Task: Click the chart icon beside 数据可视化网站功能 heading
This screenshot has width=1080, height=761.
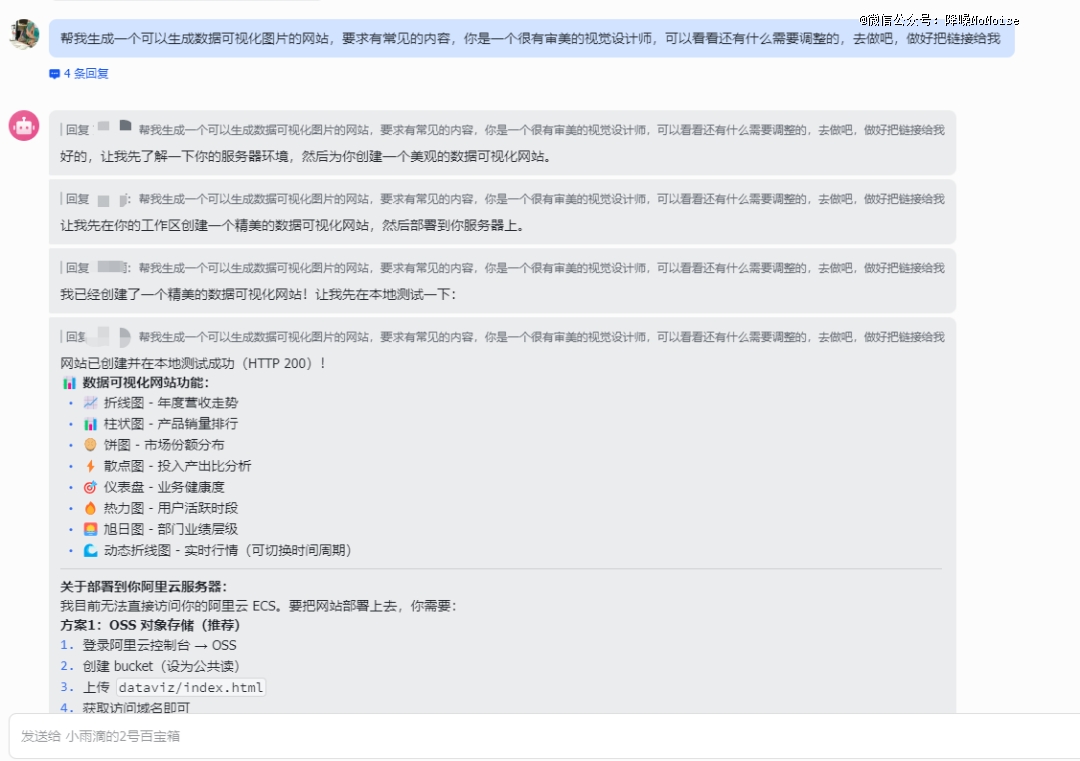Action: pyautogui.click(x=69, y=383)
